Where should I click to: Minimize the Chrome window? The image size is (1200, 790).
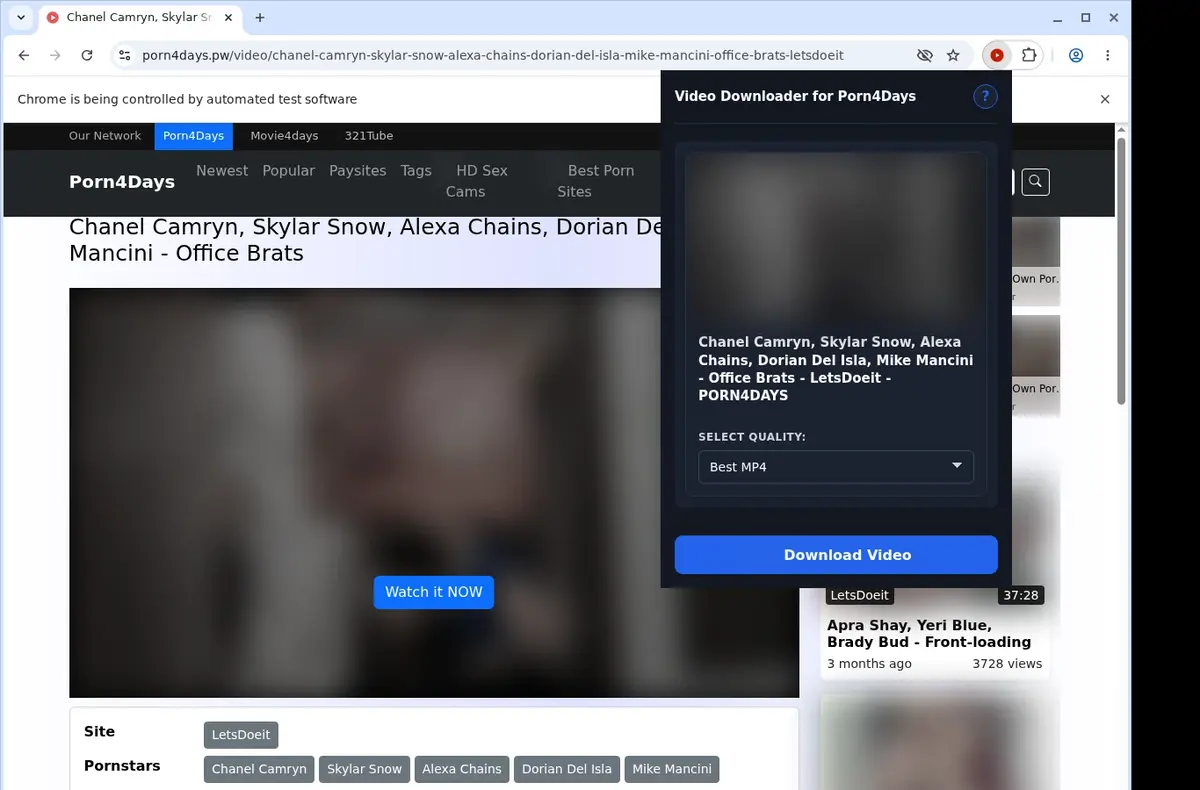1059,18
